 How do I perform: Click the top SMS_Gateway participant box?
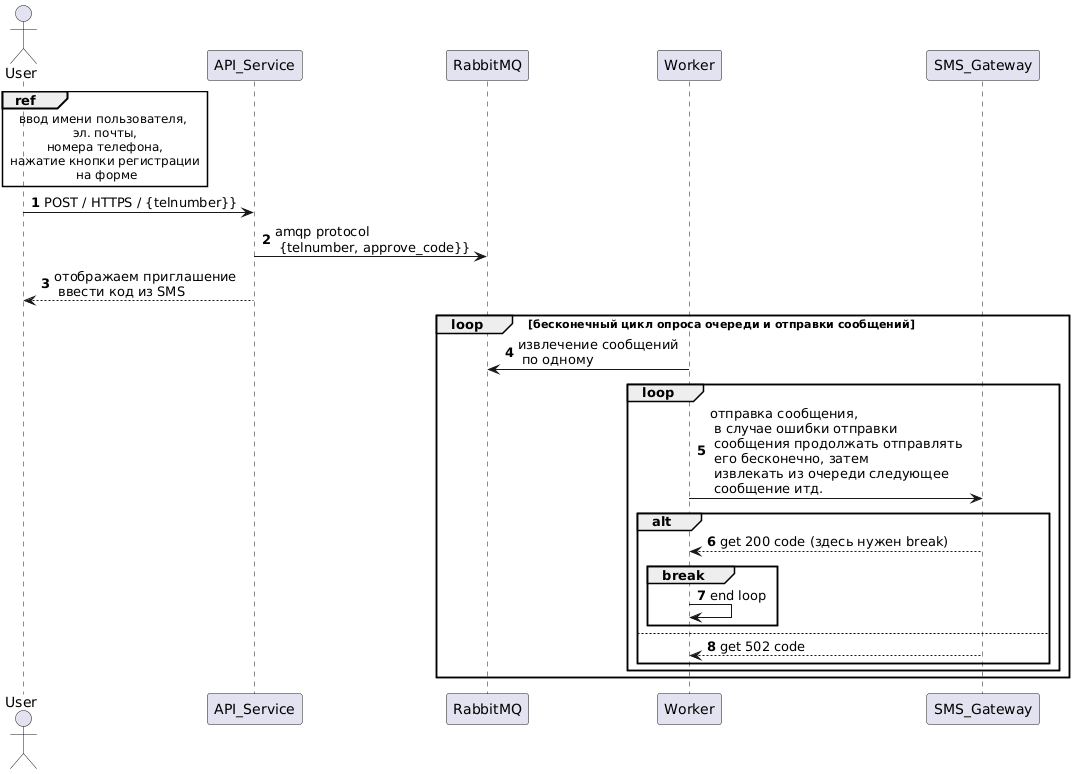pos(982,65)
